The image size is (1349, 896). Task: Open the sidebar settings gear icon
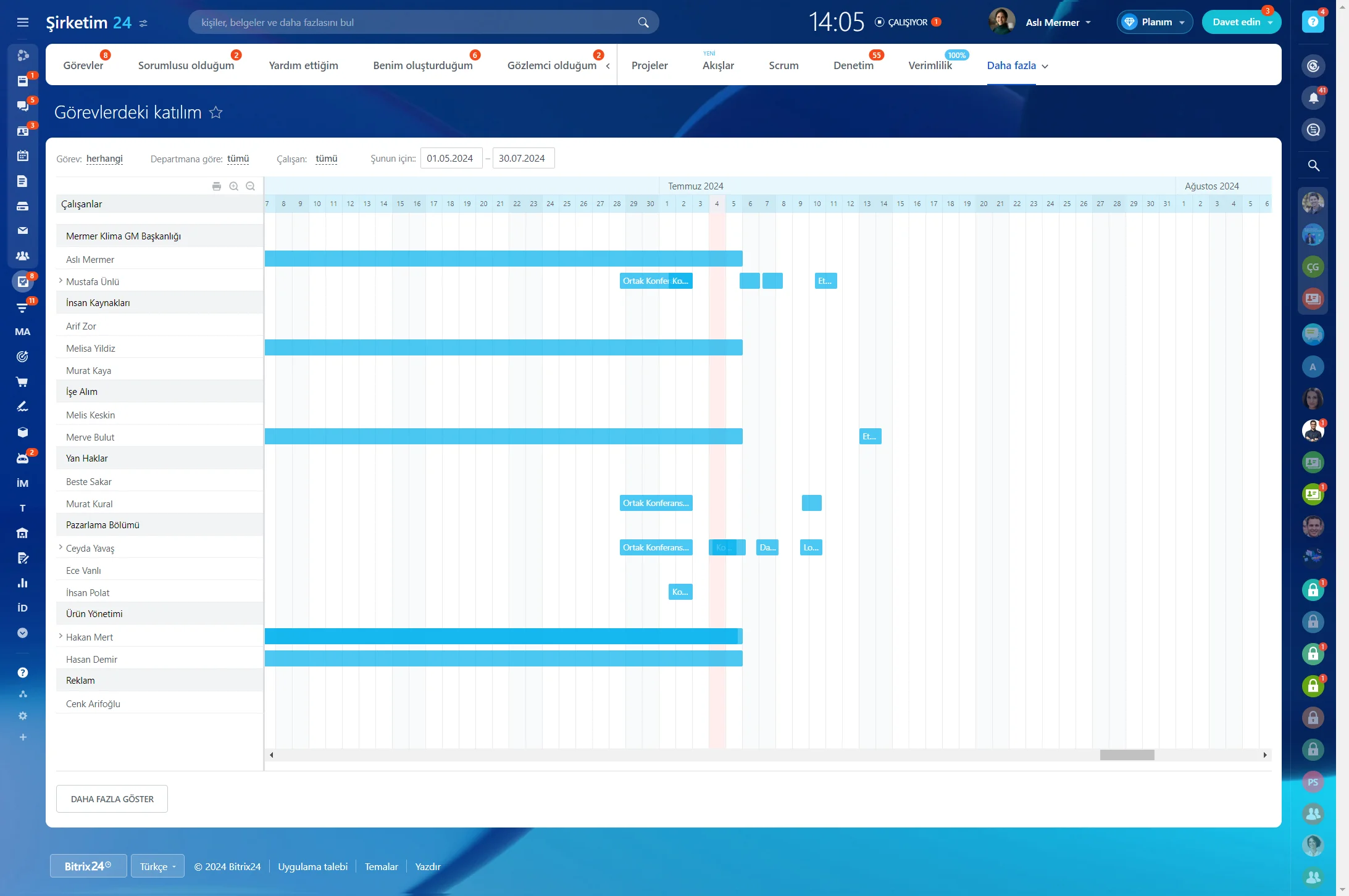(x=23, y=716)
